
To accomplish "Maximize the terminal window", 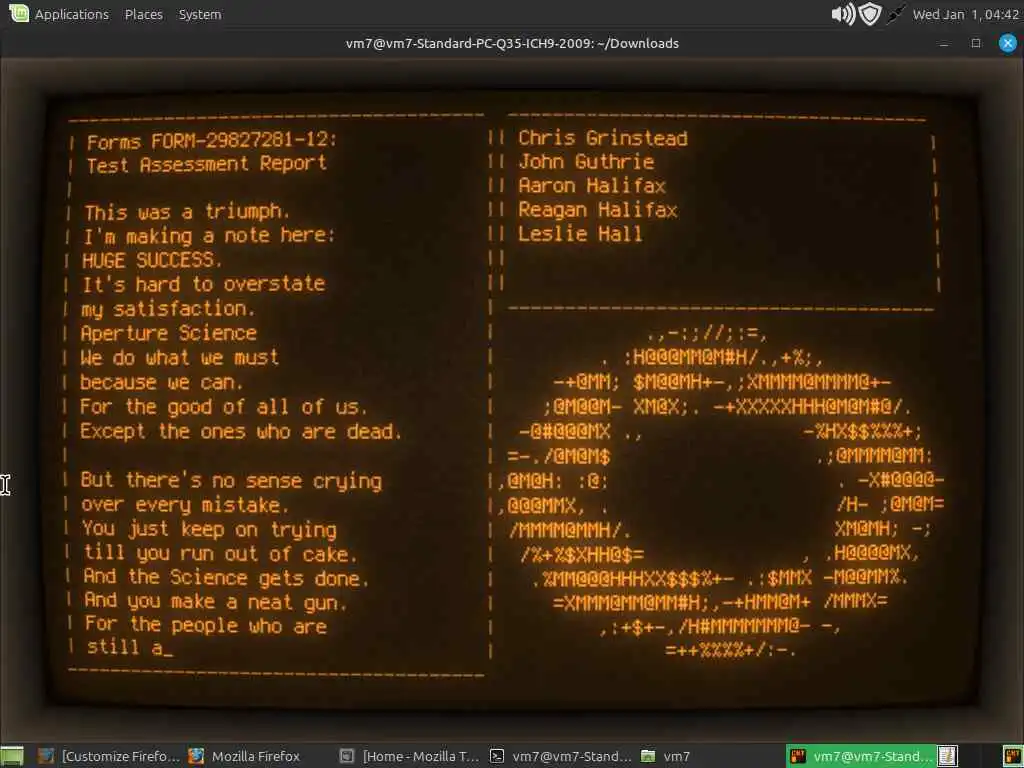I will tap(976, 43).
